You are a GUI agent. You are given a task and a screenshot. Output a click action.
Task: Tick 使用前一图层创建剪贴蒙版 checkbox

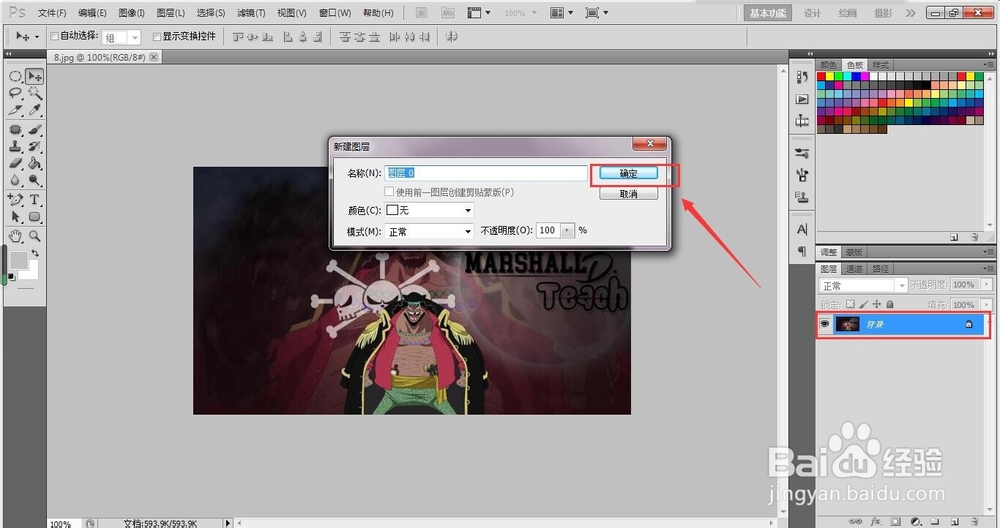[x=389, y=191]
